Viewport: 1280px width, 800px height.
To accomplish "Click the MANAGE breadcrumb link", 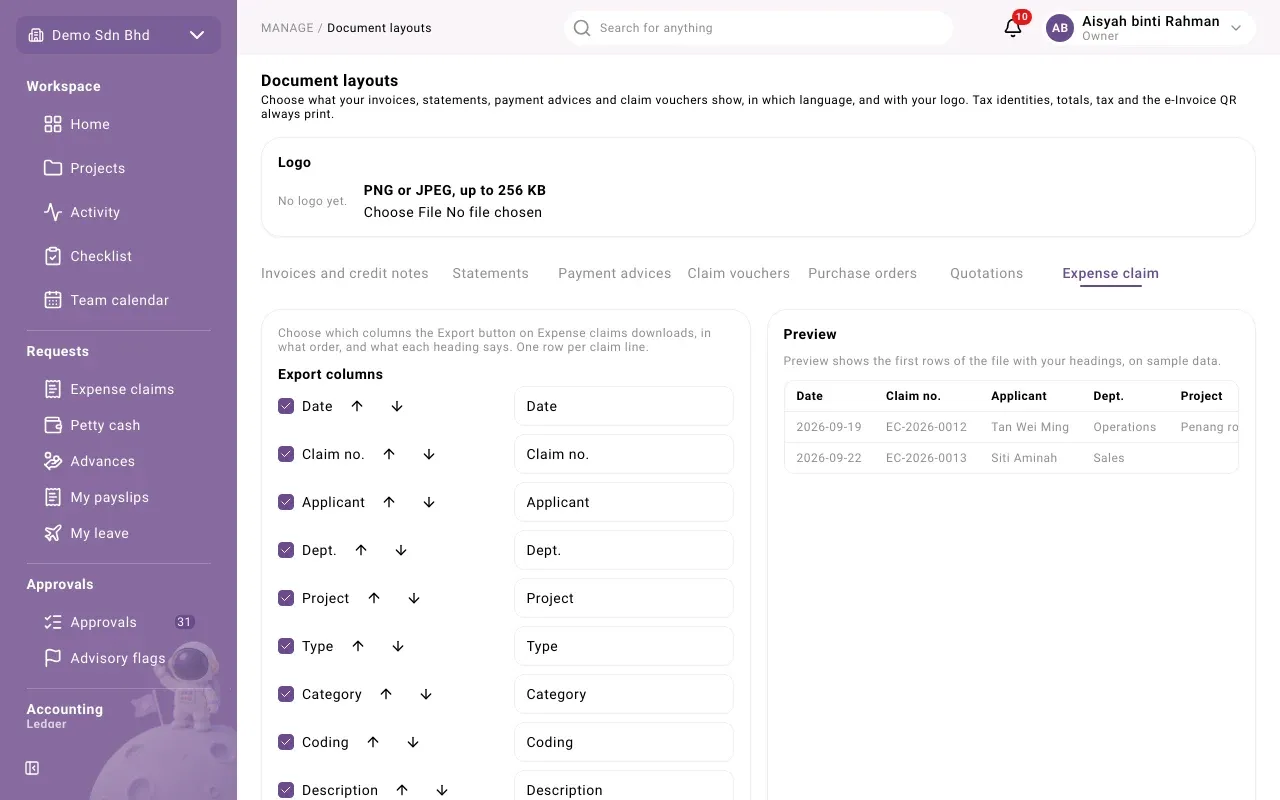I will click(287, 28).
